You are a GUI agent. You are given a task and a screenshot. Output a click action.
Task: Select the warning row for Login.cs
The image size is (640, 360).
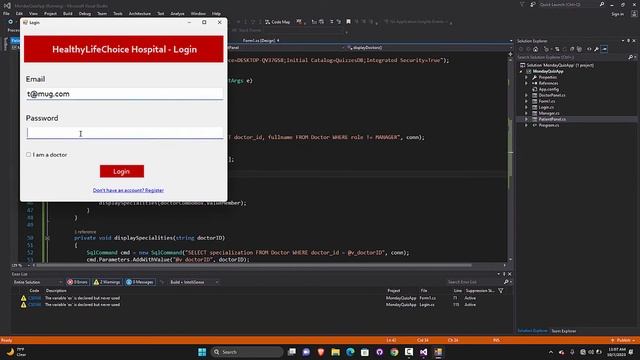[x=261, y=304]
